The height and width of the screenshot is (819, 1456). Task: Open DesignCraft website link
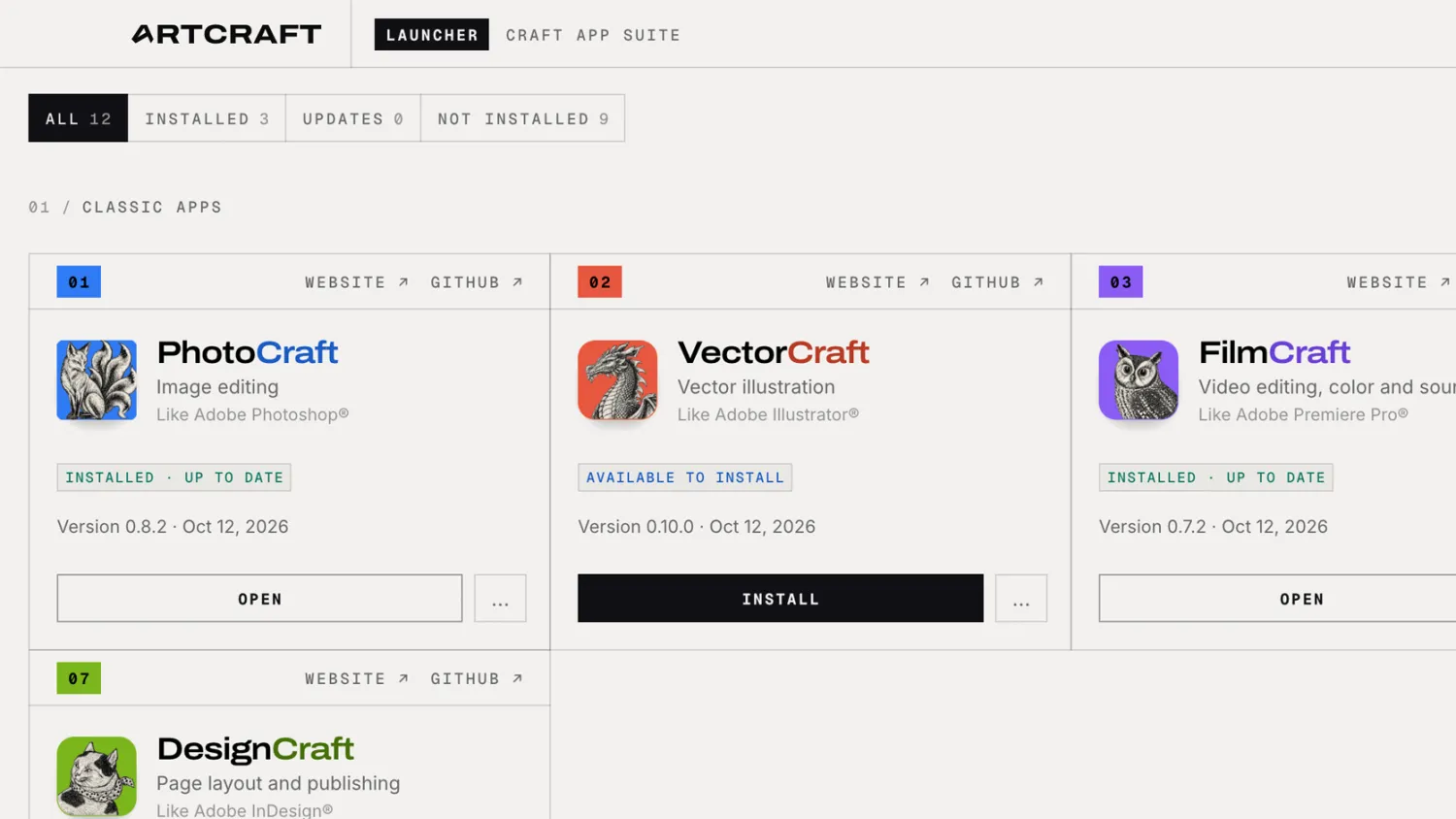(x=357, y=679)
